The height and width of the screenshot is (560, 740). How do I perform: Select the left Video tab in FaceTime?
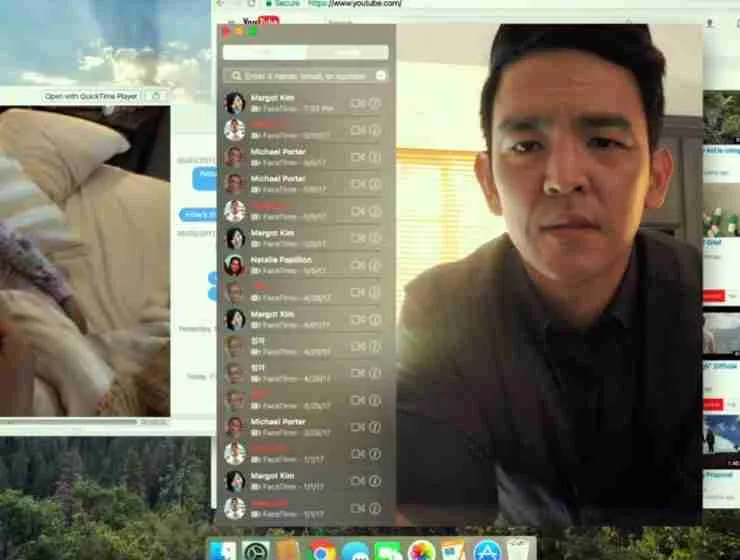[x=264, y=52]
